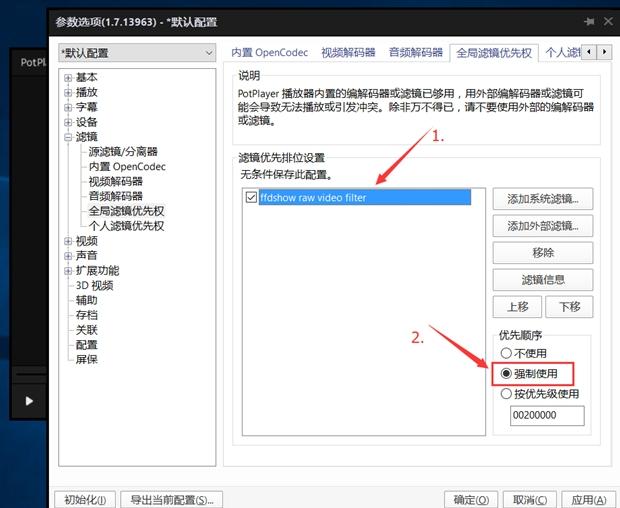Select 源滤镜/分离器 in the tree
The width and height of the screenshot is (620, 508).
pyautogui.click(x=123, y=152)
